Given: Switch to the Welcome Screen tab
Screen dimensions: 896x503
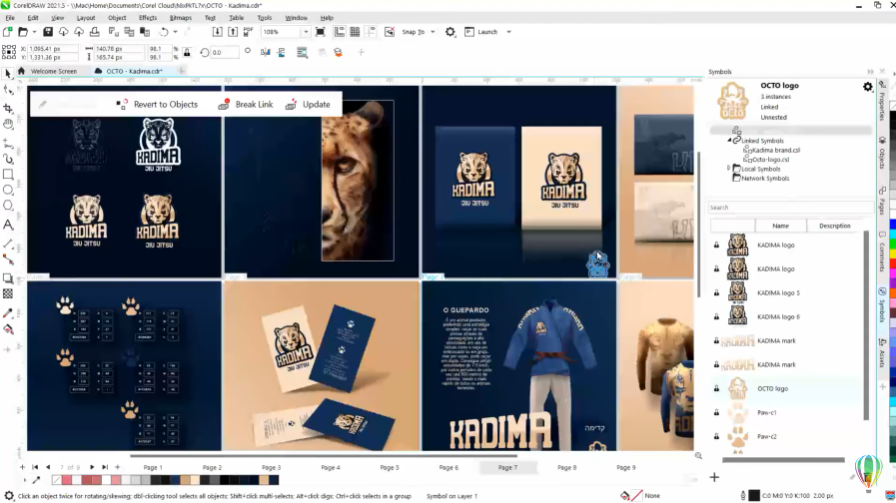Looking at the screenshot, I should [x=54, y=71].
